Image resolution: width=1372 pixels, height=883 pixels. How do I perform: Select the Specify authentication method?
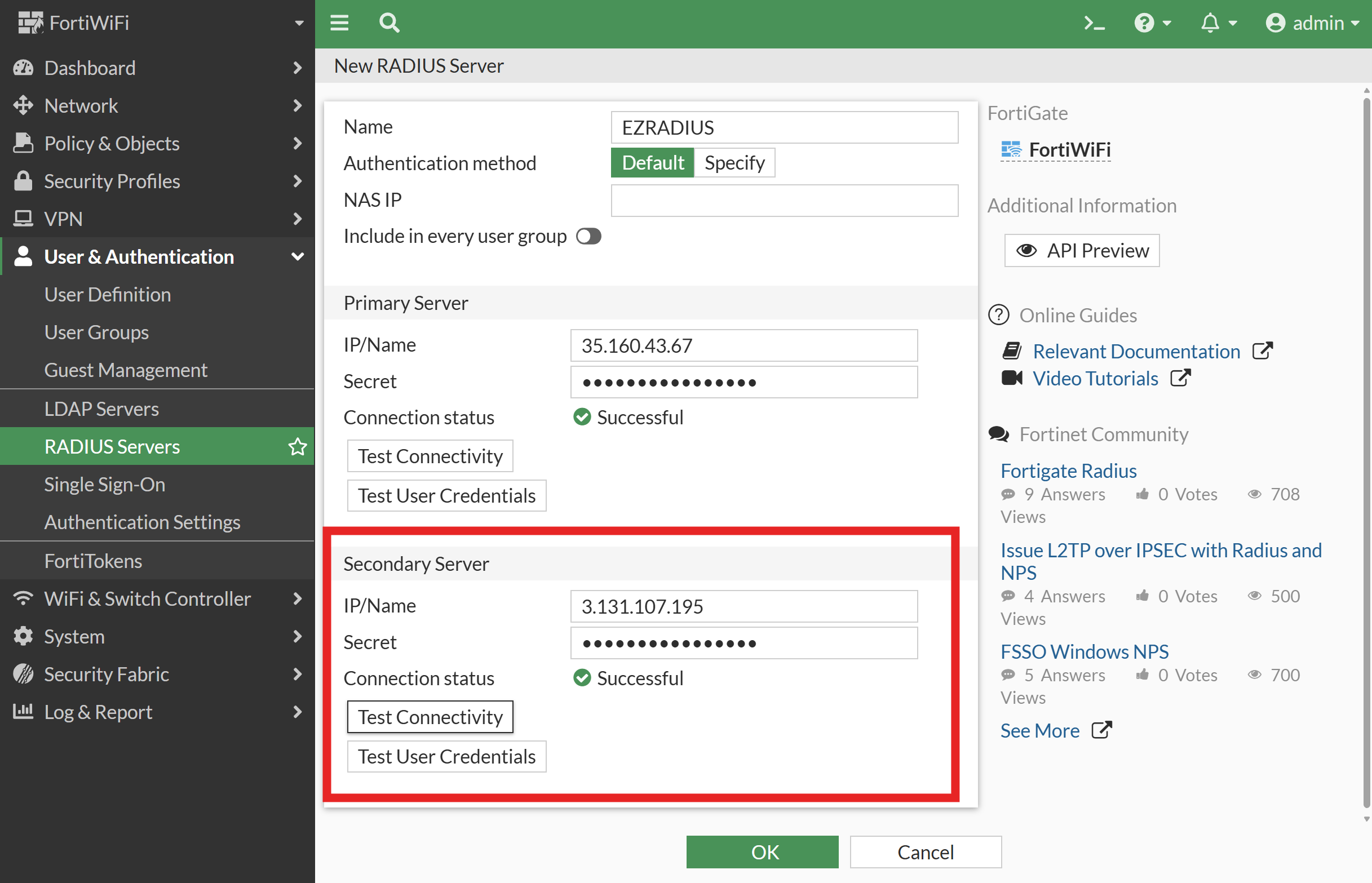point(734,162)
